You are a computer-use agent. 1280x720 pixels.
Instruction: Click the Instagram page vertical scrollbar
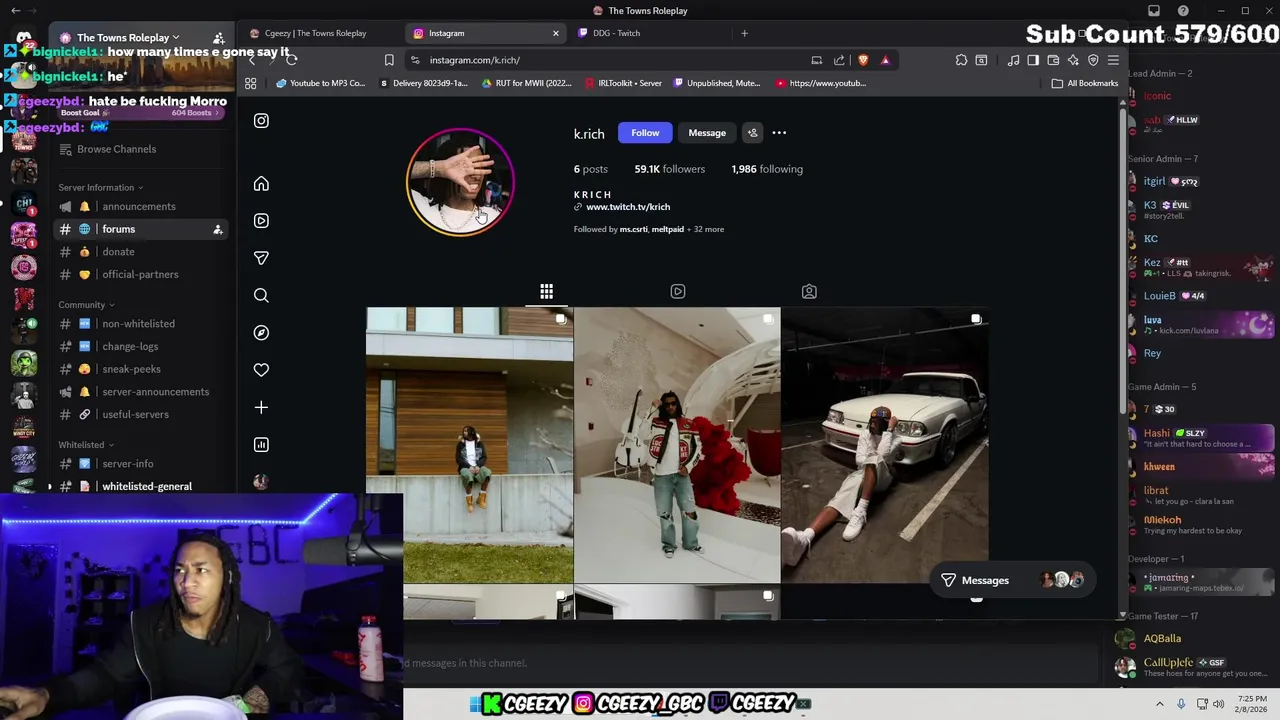pyautogui.click(x=1122, y=260)
